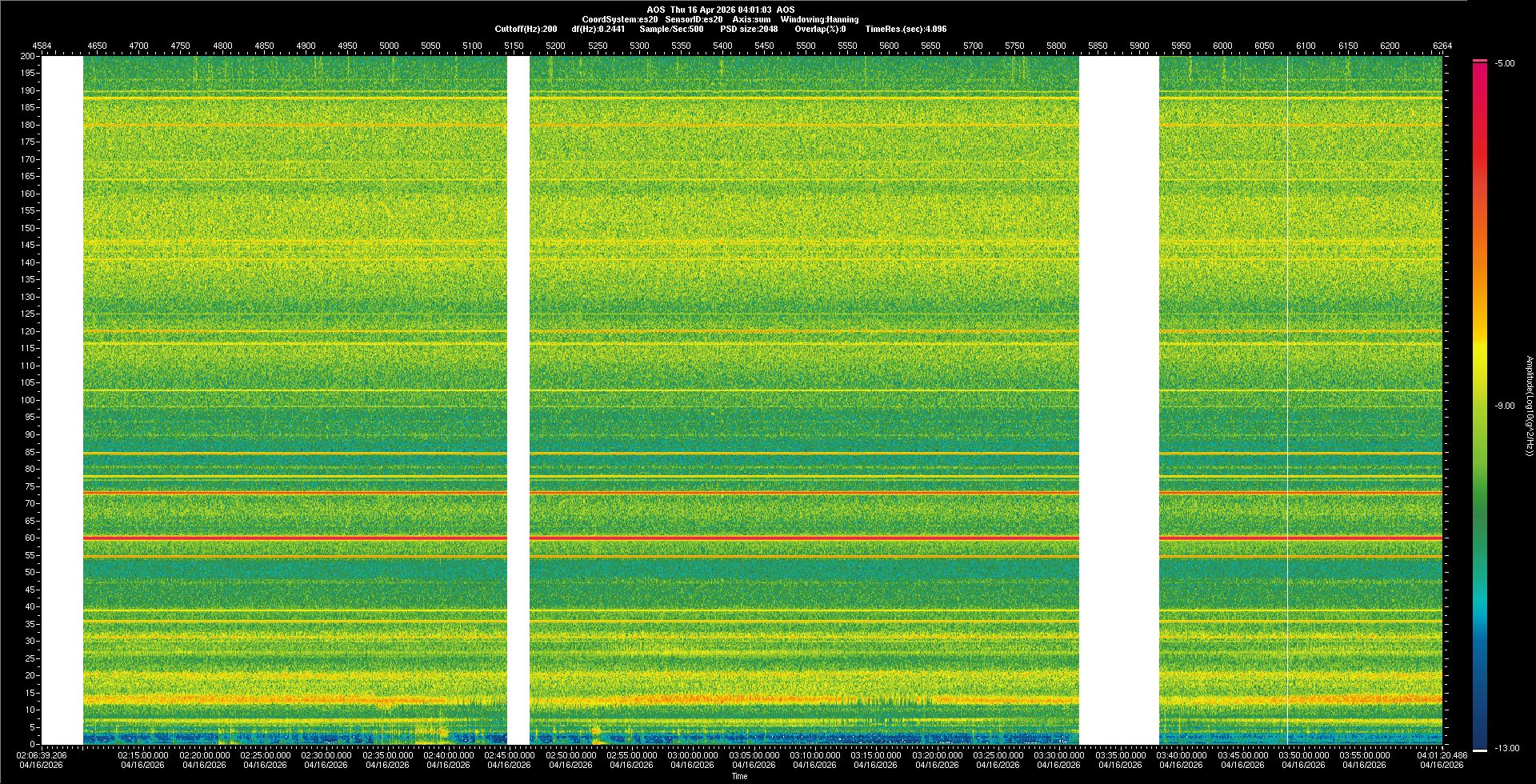Click the narrow white data gap near 02:45:00
This screenshot has height=784, width=1536.
pos(518,400)
